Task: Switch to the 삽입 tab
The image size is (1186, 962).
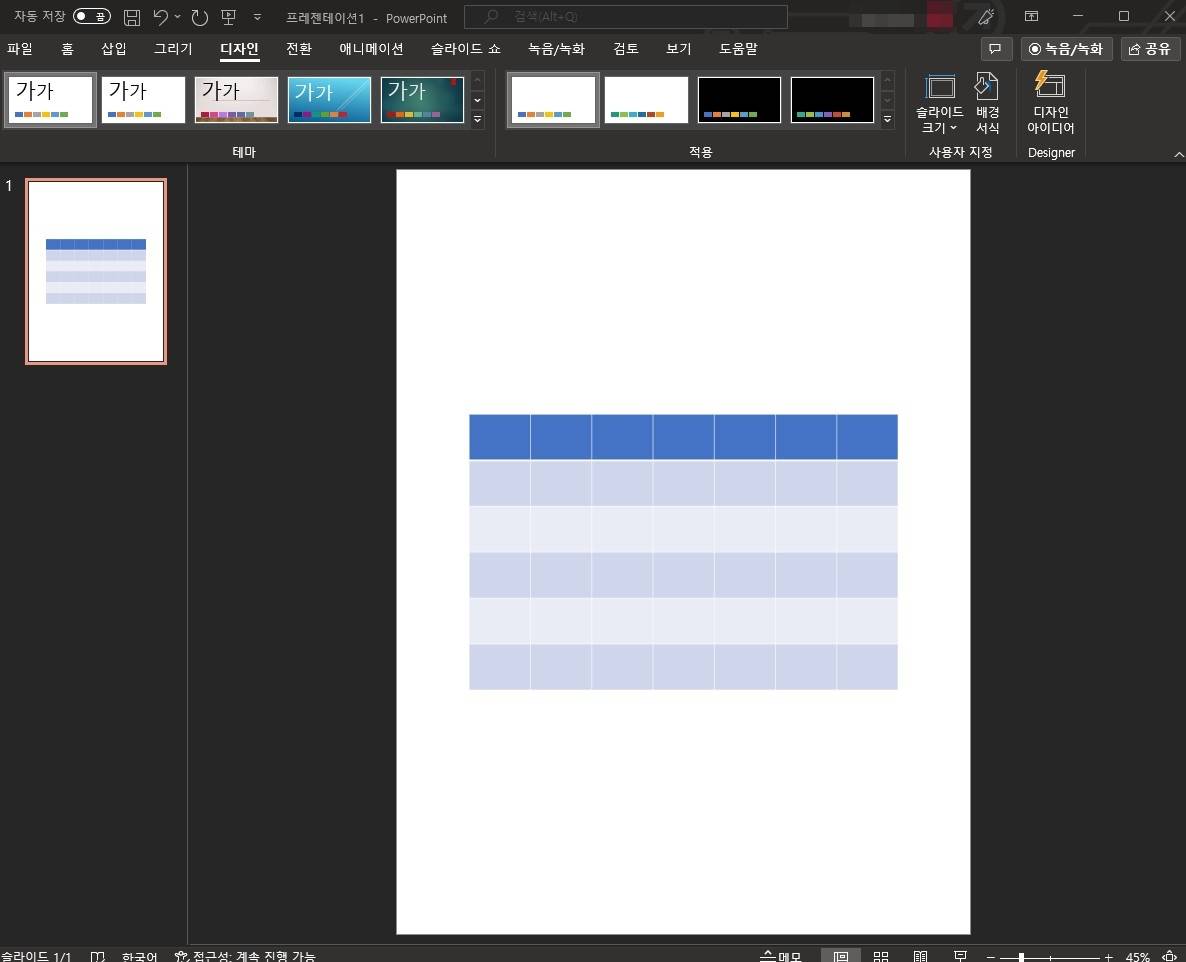Action: [x=113, y=49]
